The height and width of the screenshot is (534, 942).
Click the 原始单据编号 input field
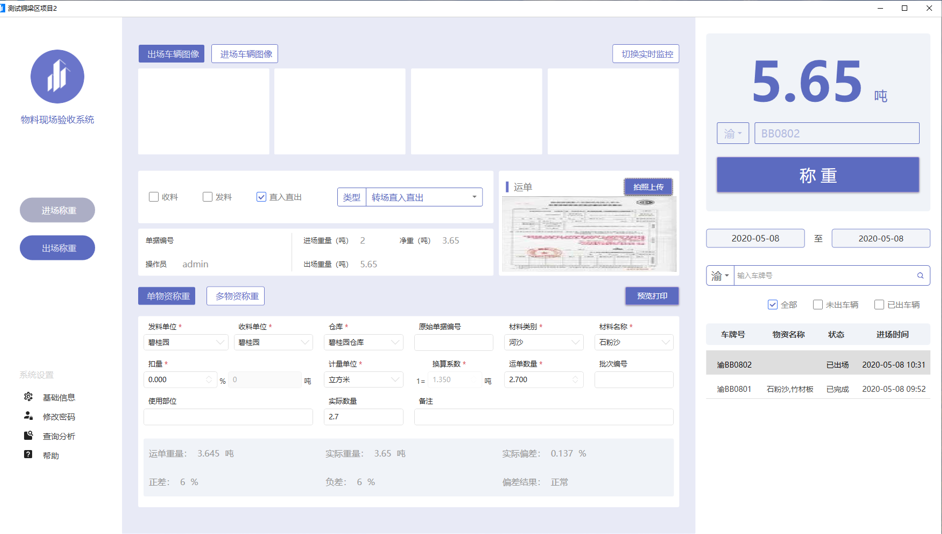click(454, 342)
